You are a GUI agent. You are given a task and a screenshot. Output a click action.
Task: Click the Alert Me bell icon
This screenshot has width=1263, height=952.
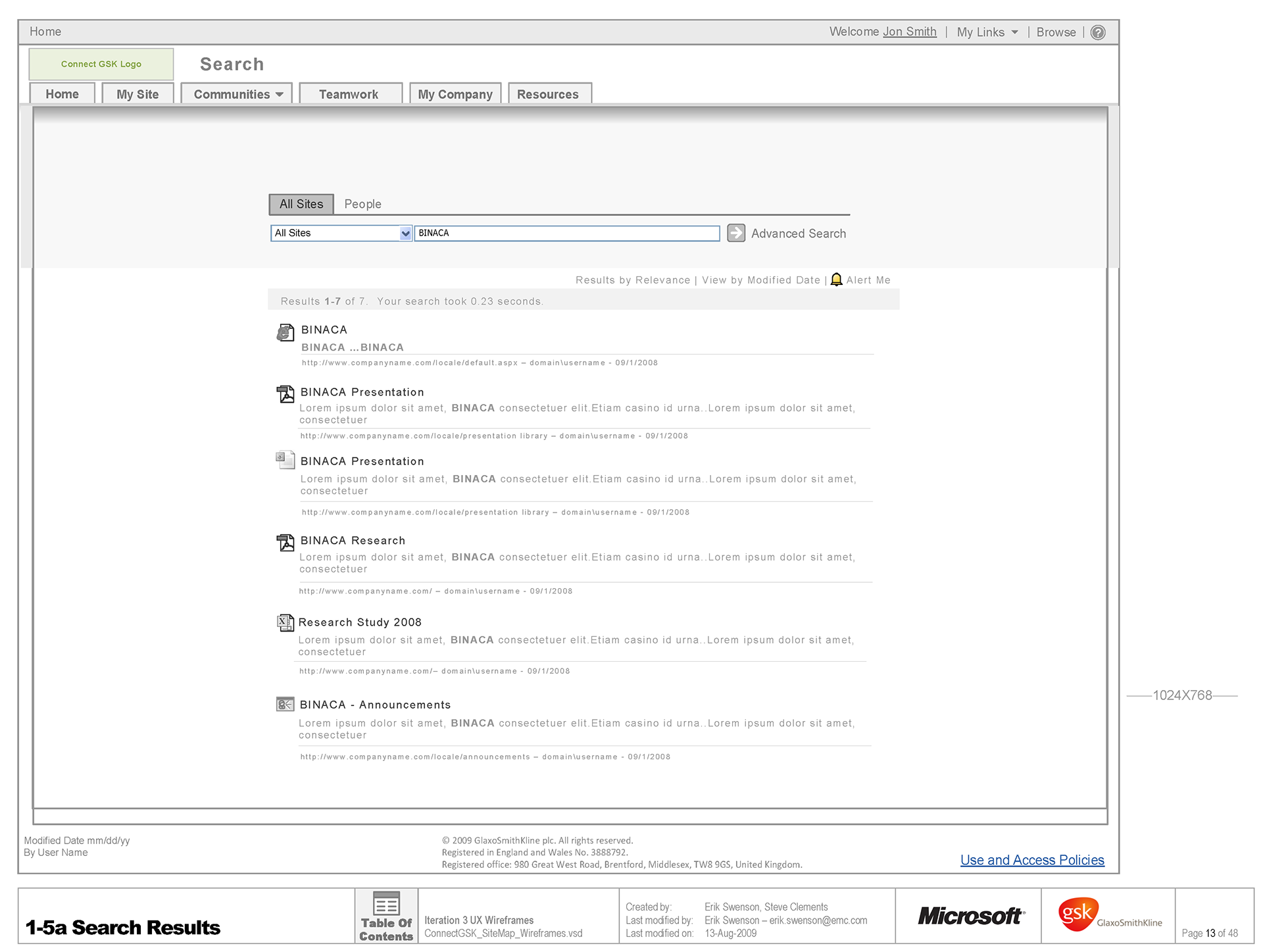pos(836,280)
